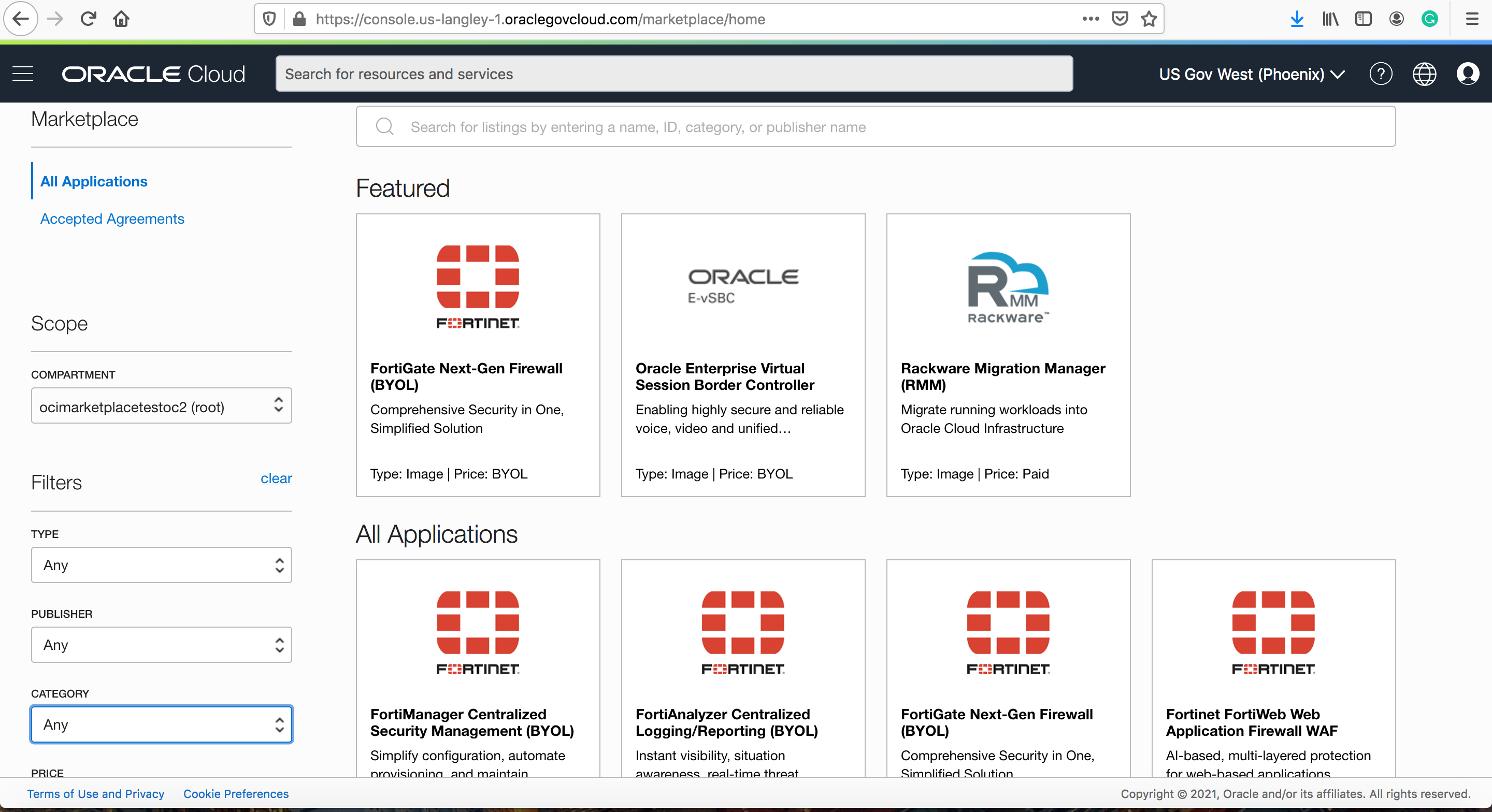This screenshot has height=812, width=1492.
Task: Bookmark this page with the star icon
Action: [1149, 19]
